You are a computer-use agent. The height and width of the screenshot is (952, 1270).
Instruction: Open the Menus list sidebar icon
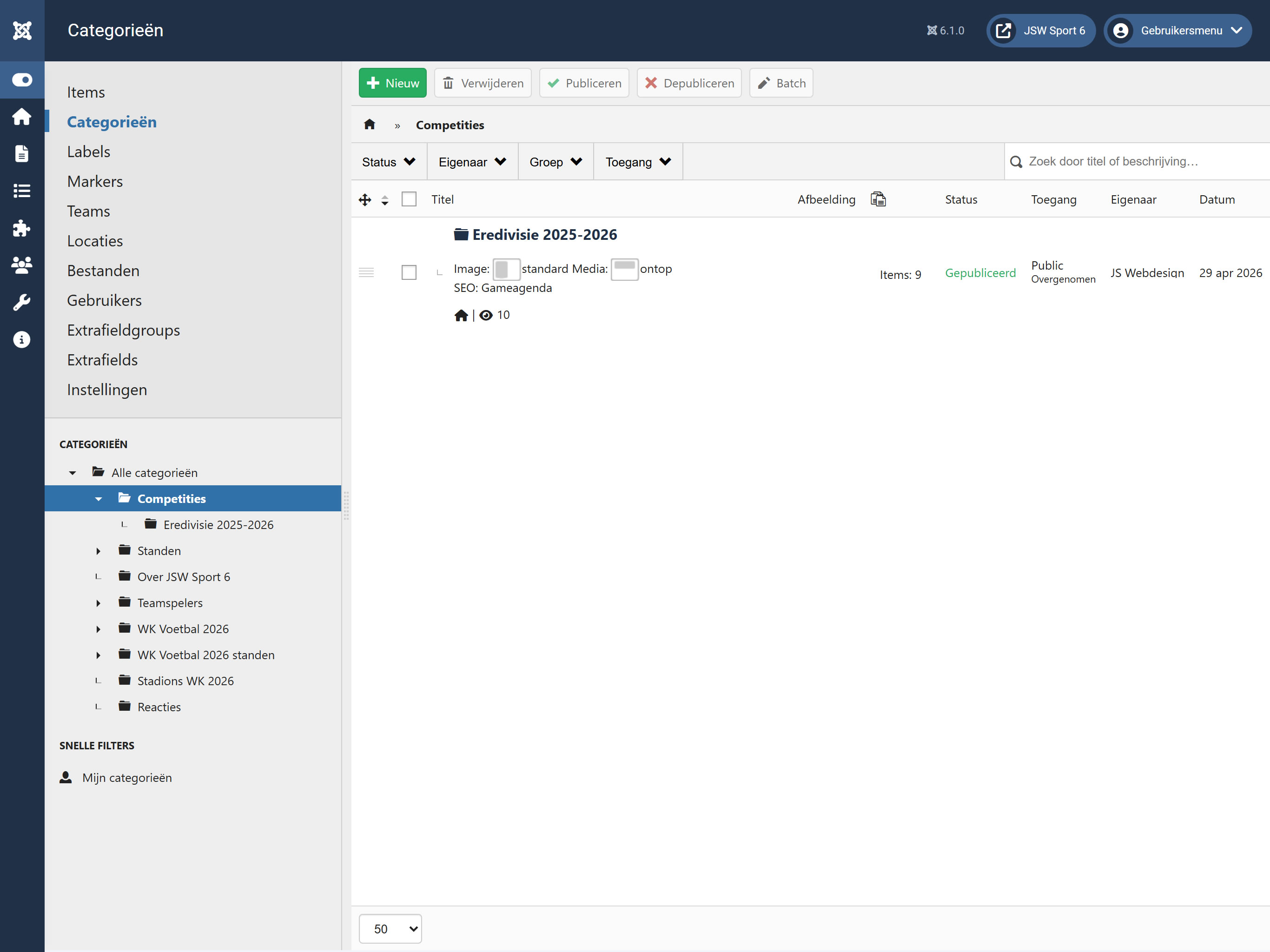click(x=22, y=191)
